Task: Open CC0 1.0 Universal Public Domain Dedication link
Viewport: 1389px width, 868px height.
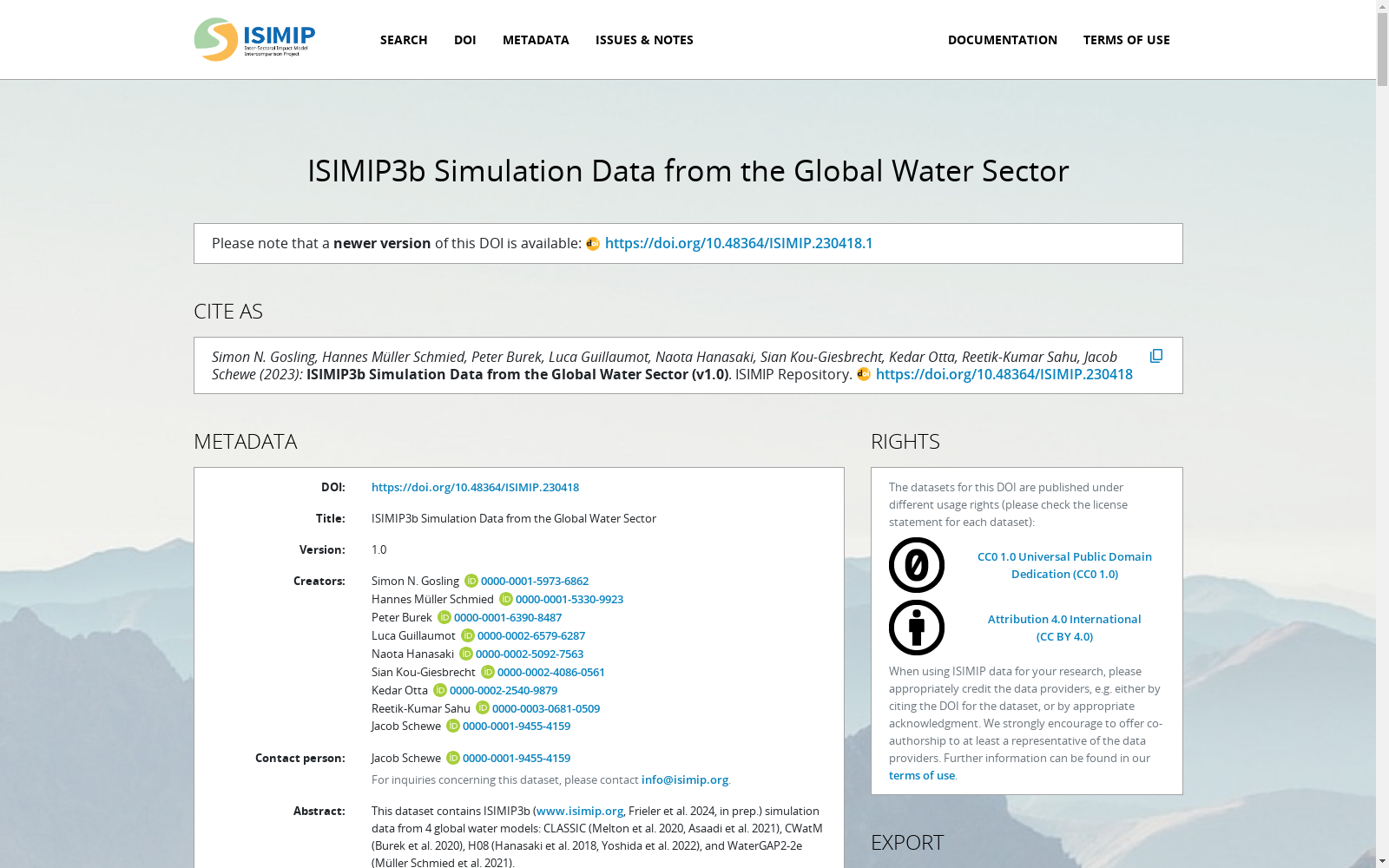Action: (1064, 565)
